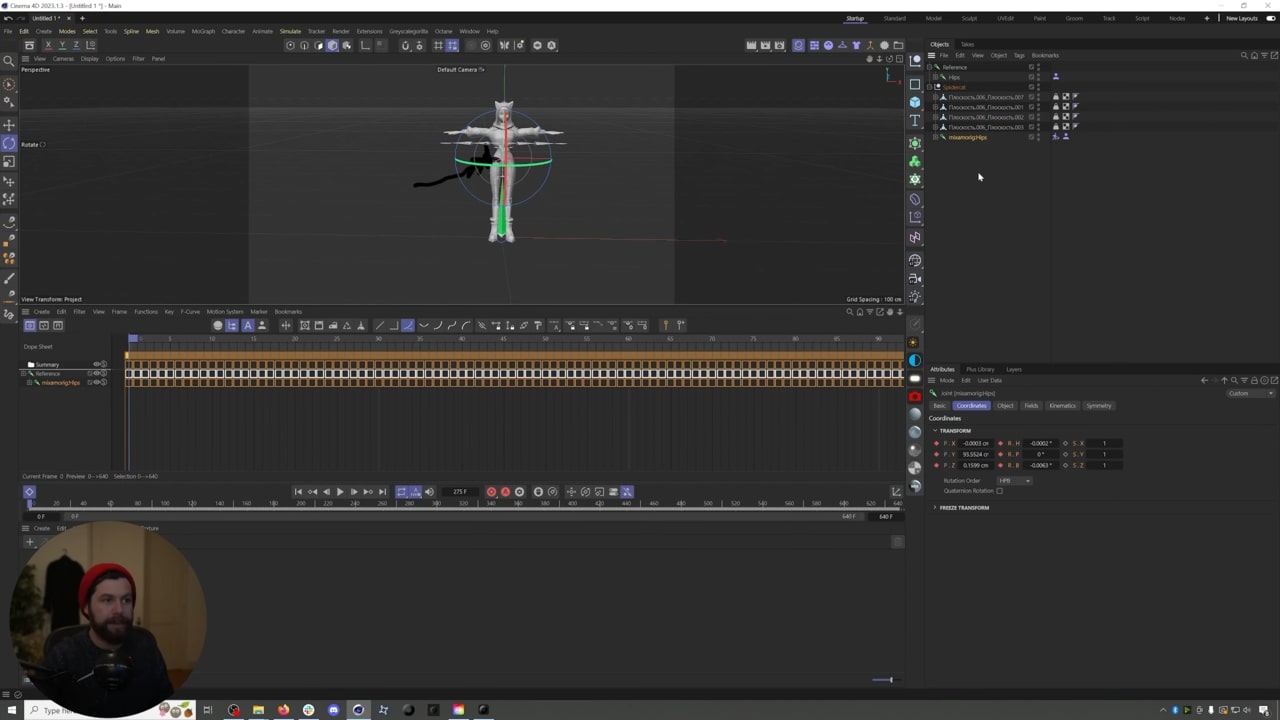Switch timeline to F-Curve mode icon
This screenshot has width=1280, height=720.
click(44, 325)
